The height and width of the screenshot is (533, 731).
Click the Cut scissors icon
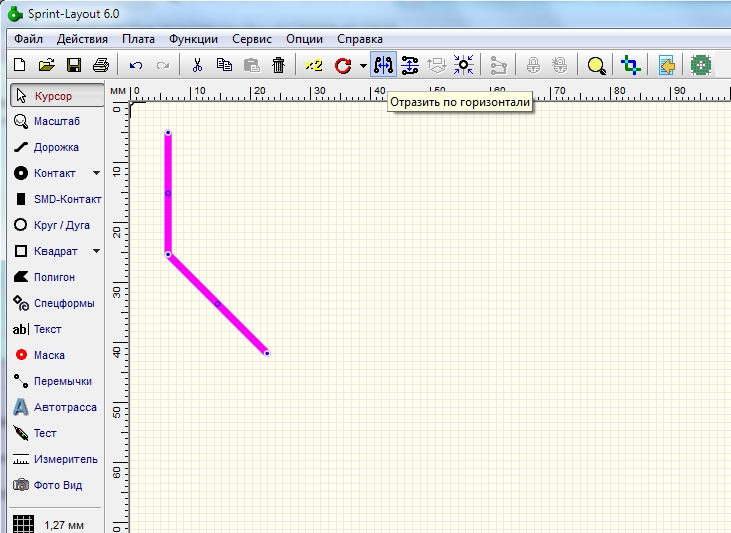click(197, 66)
